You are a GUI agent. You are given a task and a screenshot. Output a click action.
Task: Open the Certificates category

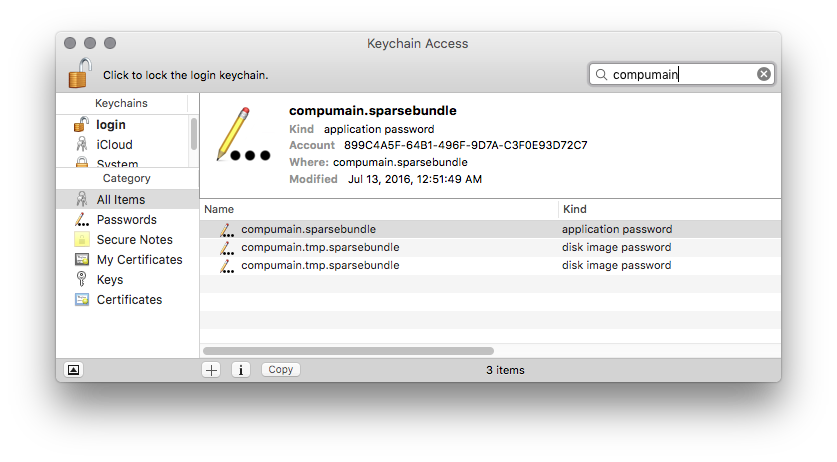(x=127, y=300)
